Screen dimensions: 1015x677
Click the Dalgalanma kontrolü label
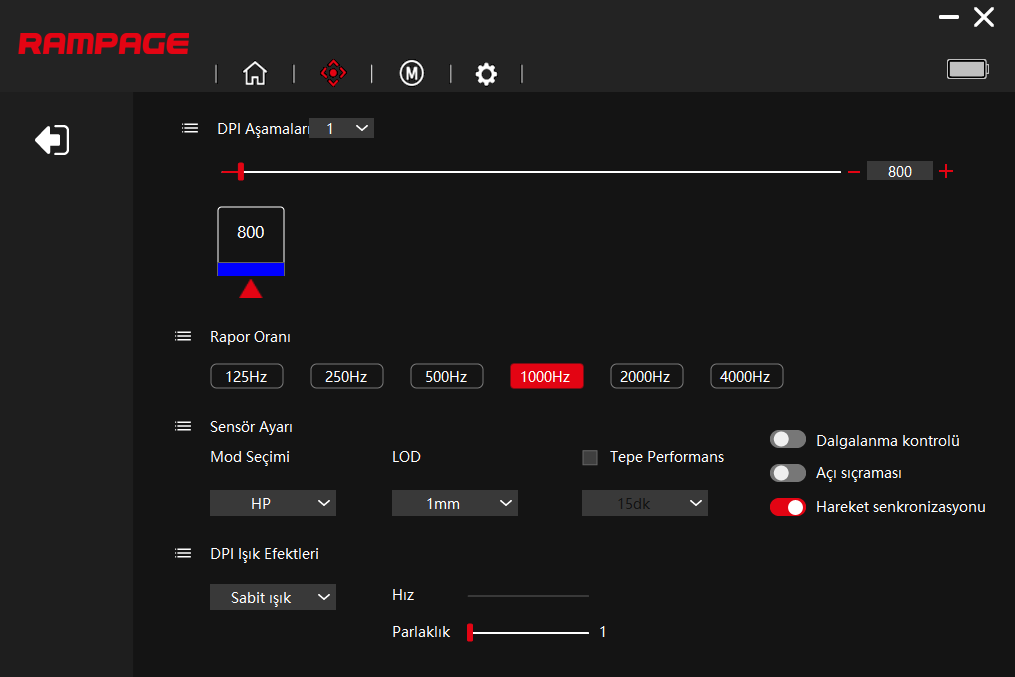[887, 441]
